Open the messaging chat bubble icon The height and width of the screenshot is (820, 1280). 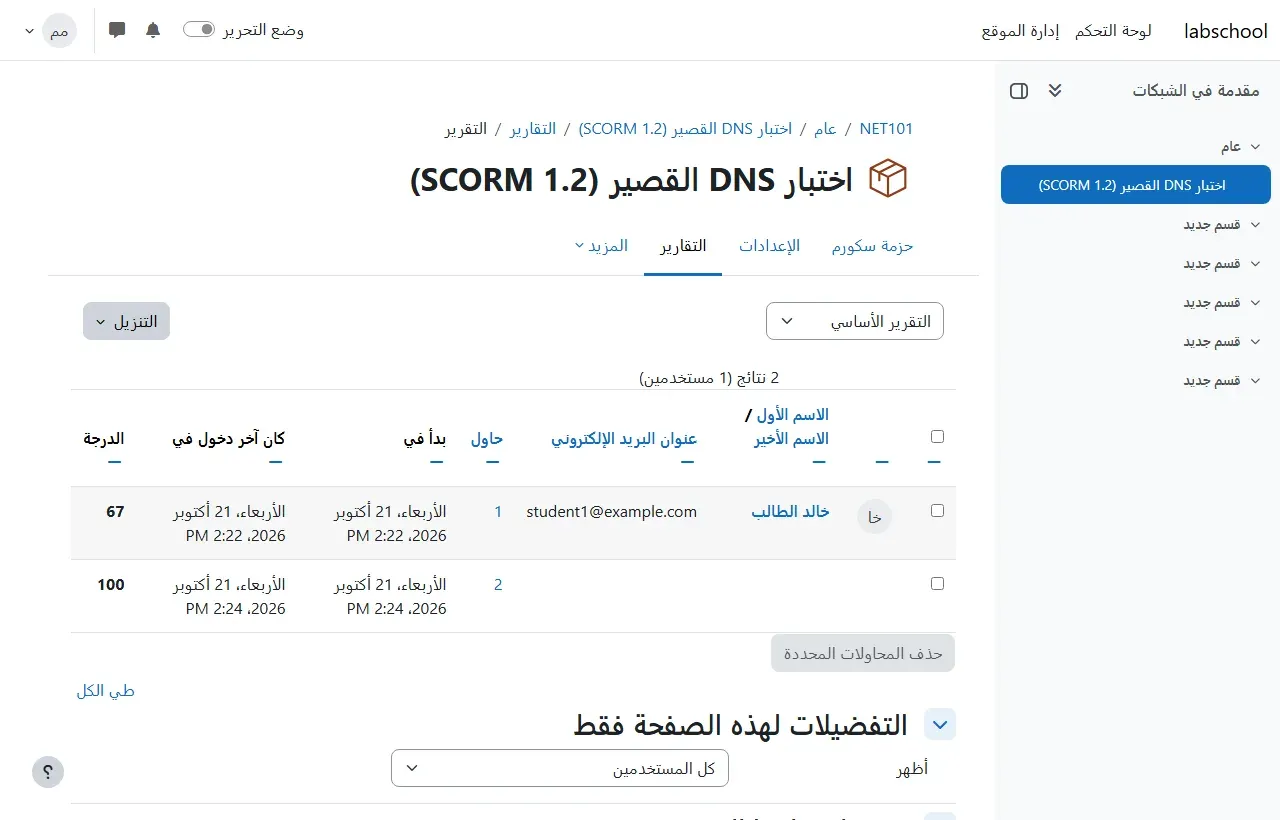coord(117,30)
